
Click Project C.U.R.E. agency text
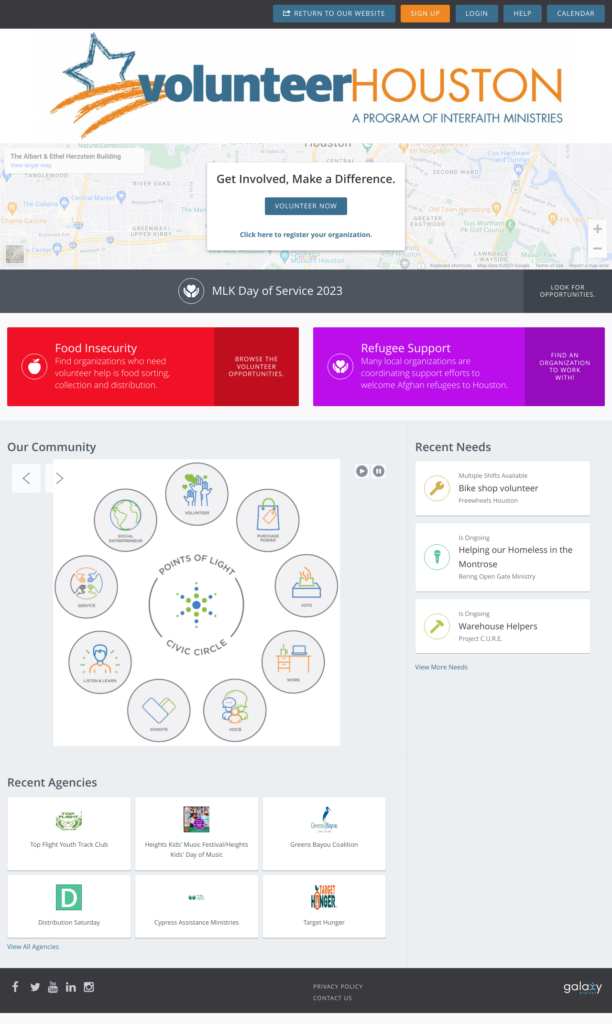pyautogui.click(x=480, y=639)
